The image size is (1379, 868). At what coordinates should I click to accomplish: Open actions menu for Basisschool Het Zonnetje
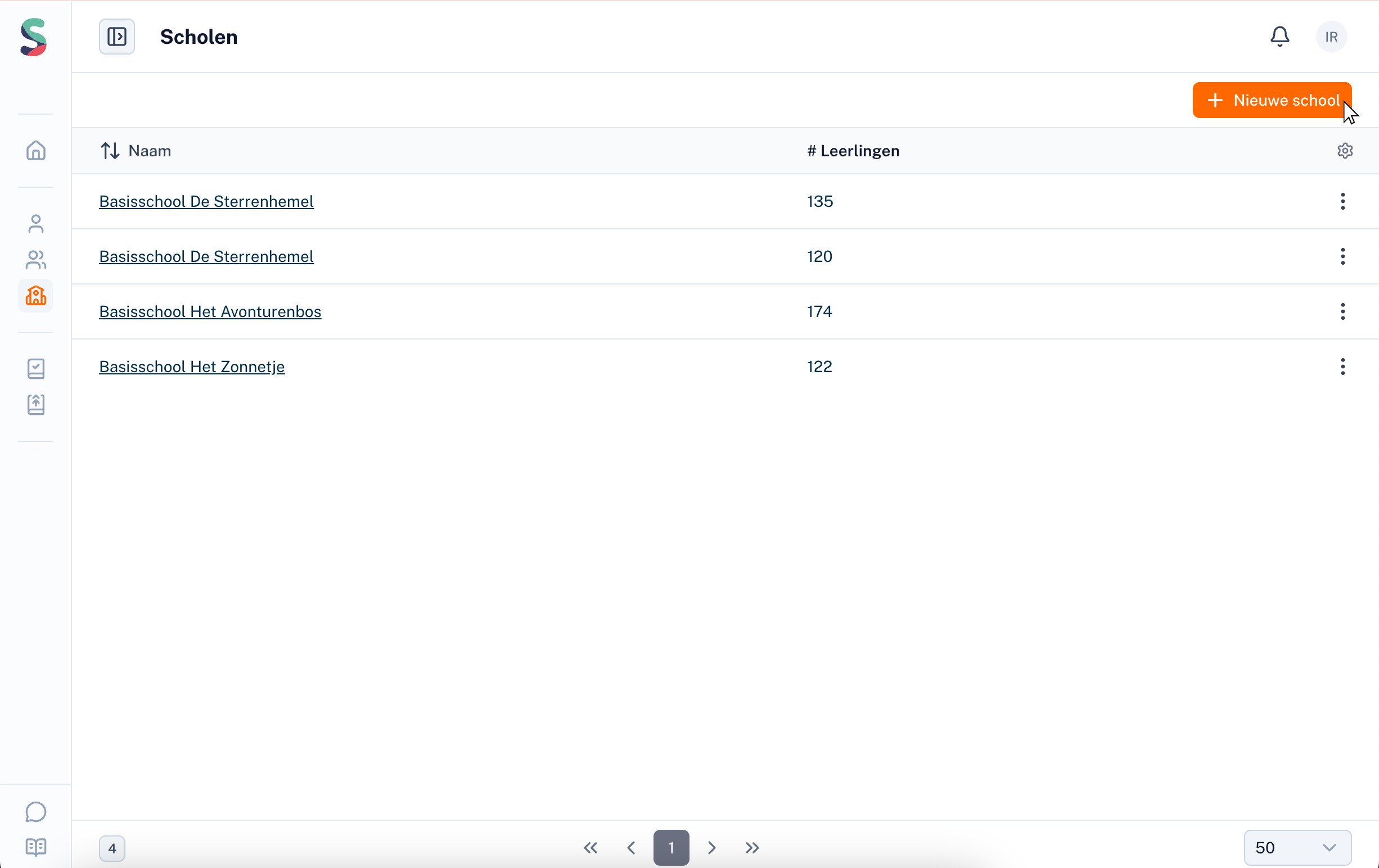[x=1342, y=367]
